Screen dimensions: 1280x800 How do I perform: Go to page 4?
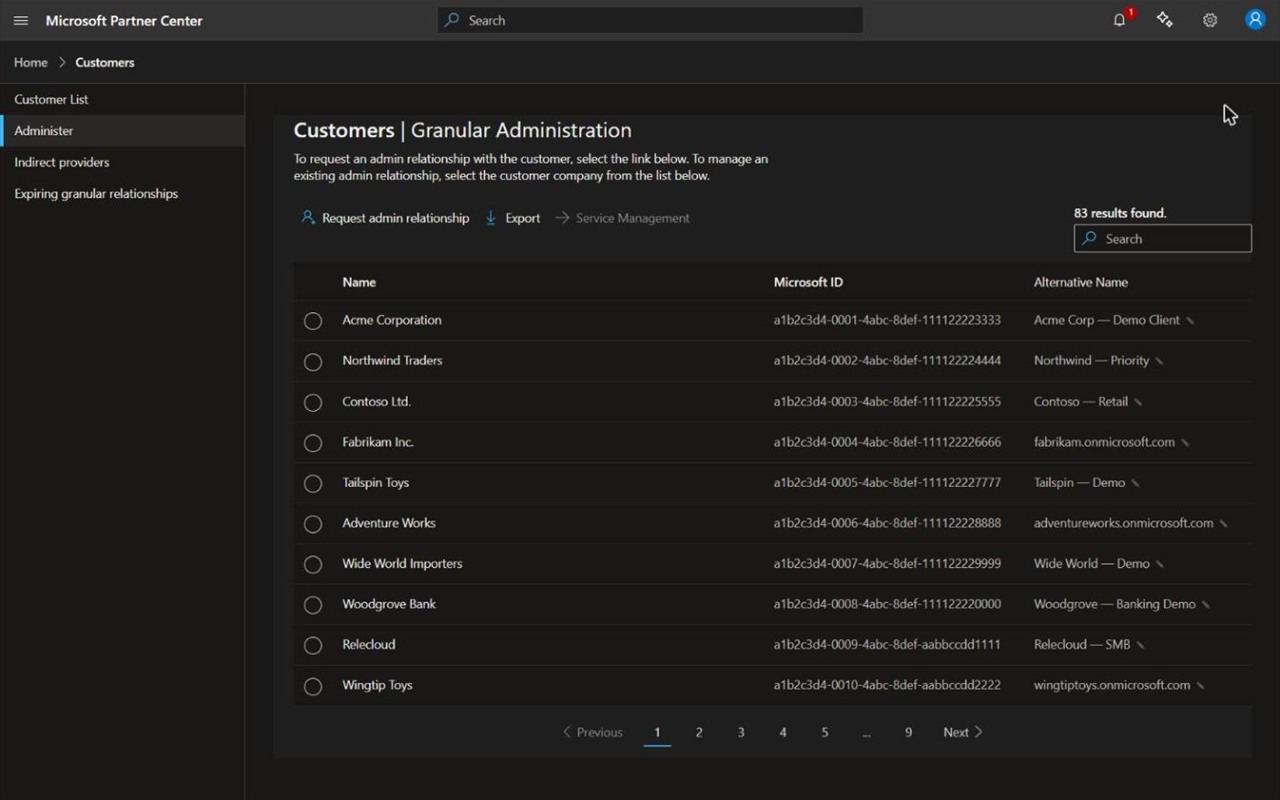click(783, 732)
